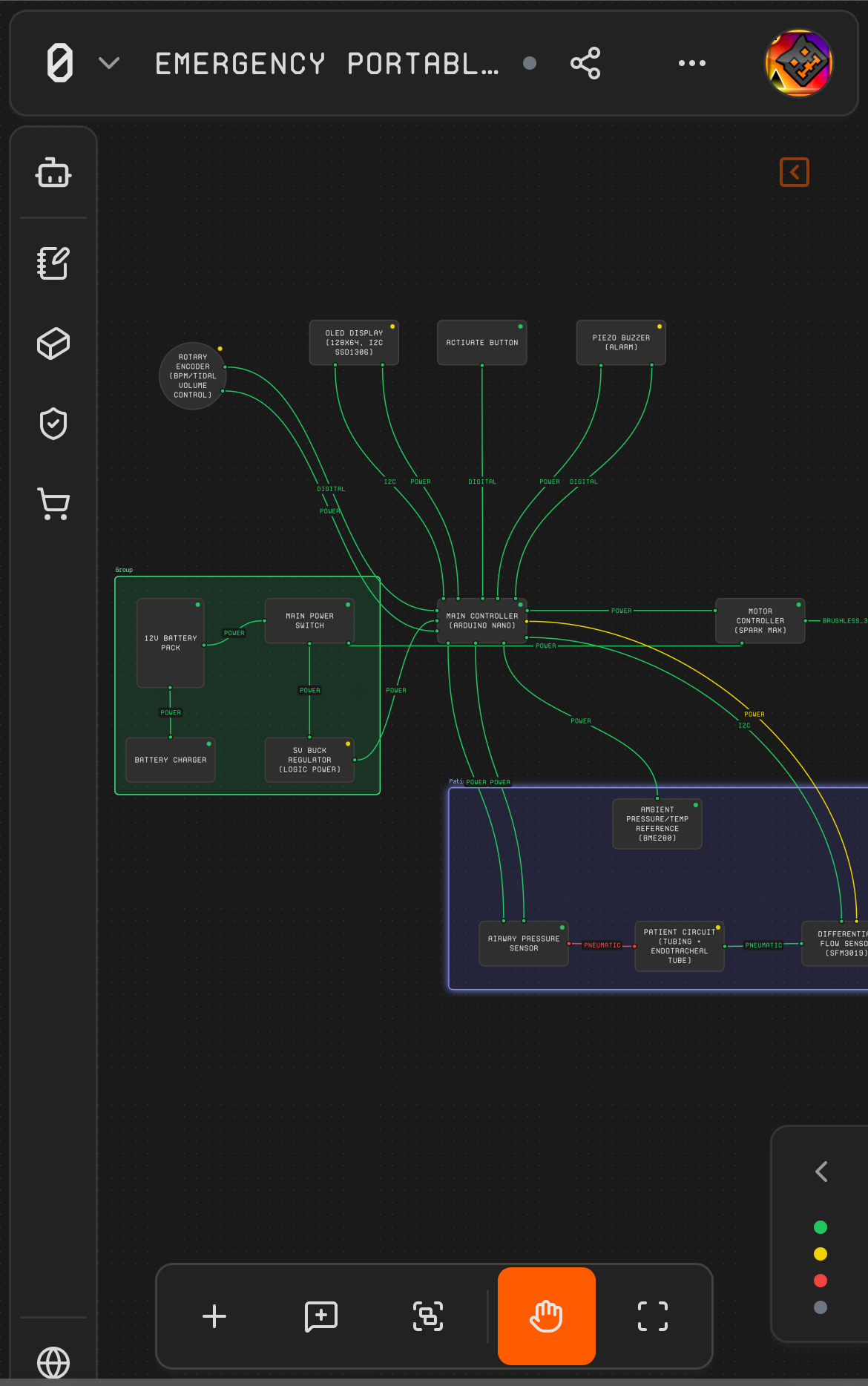
Task: Click the red PNEUMATIC connection label
Action: coord(602,945)
